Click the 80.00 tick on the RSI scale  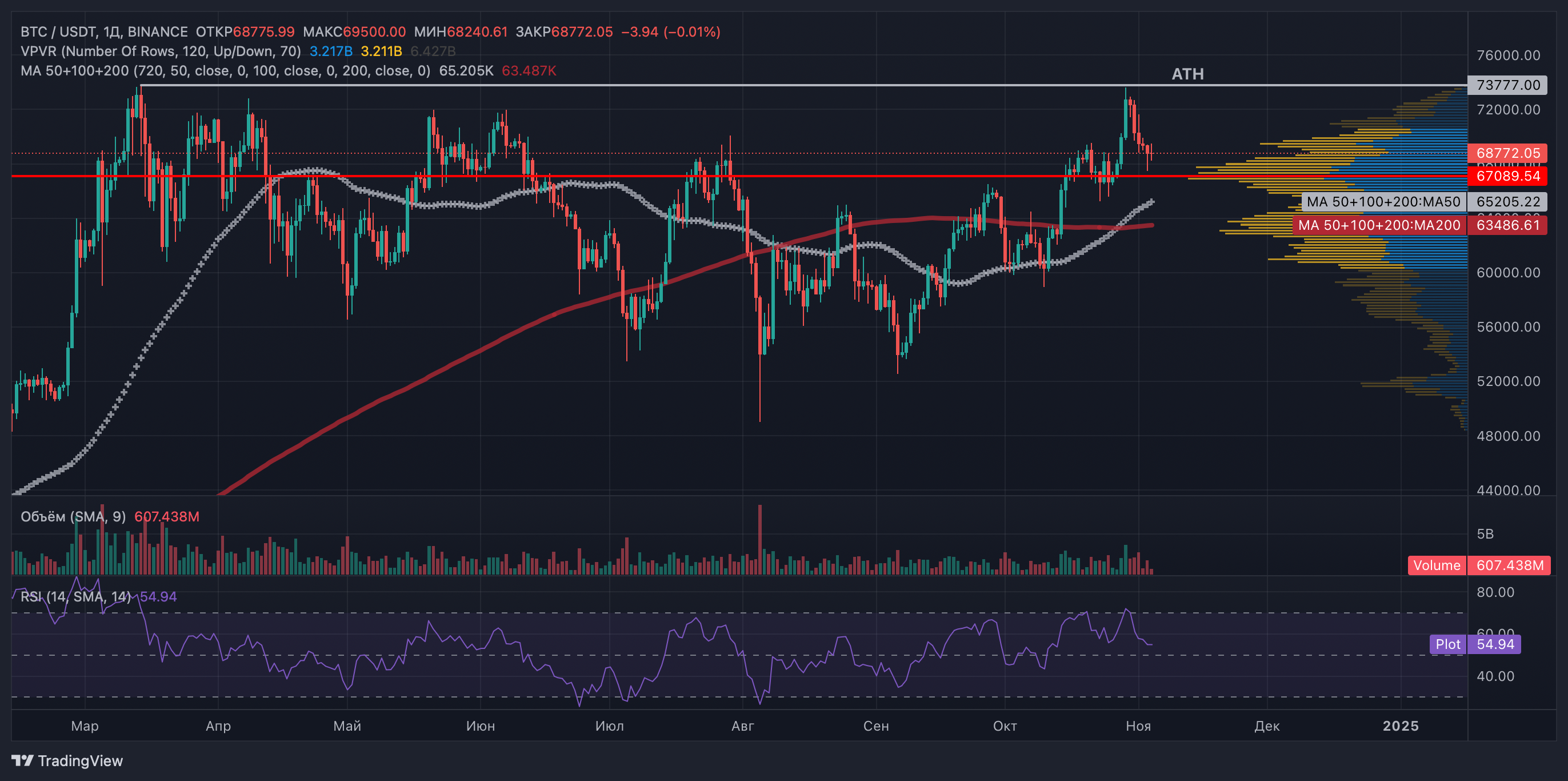1495,592
